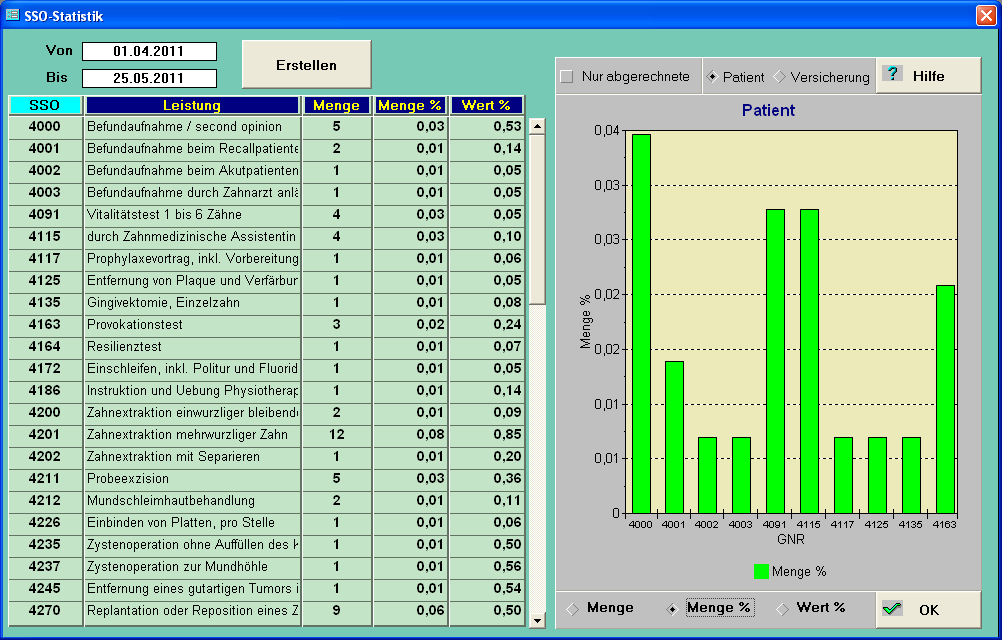Enable the Nur abgerechnete checkbox

point(567,77)
